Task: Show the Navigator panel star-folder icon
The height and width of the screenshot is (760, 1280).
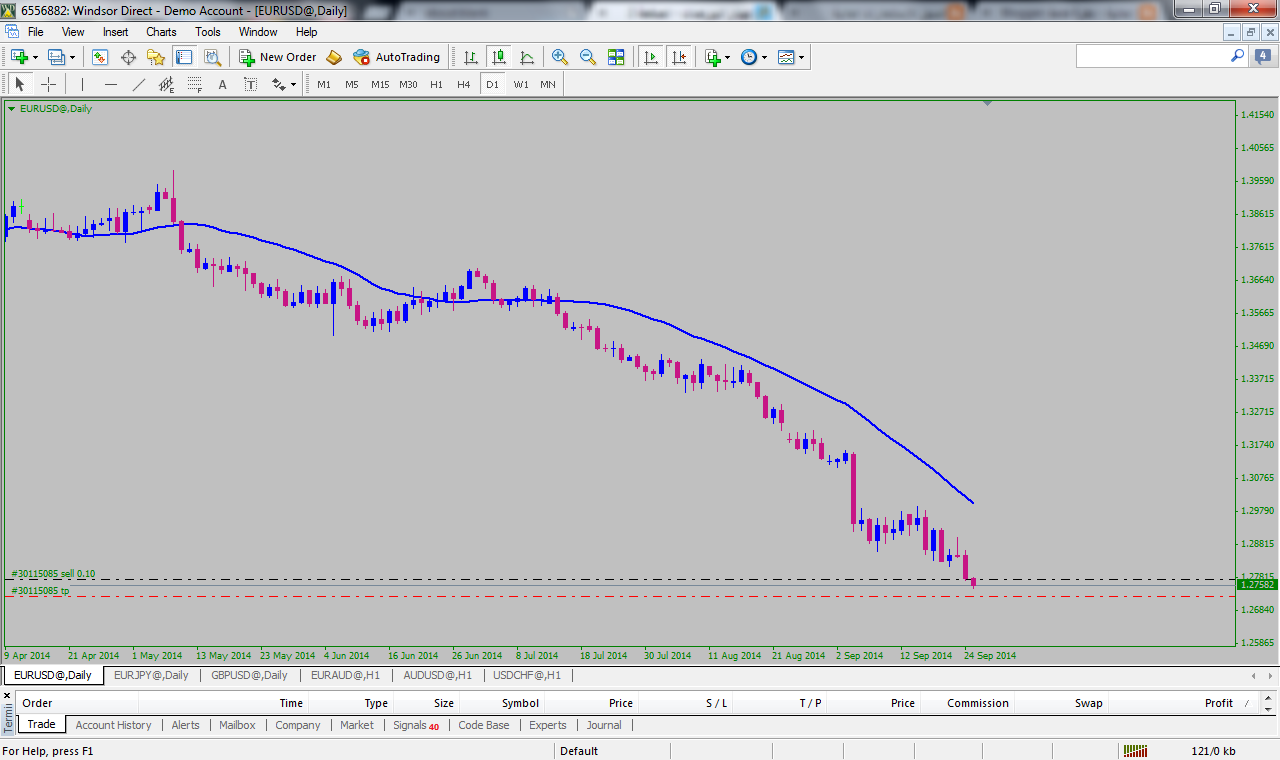Action: click(x=156, y=57)
